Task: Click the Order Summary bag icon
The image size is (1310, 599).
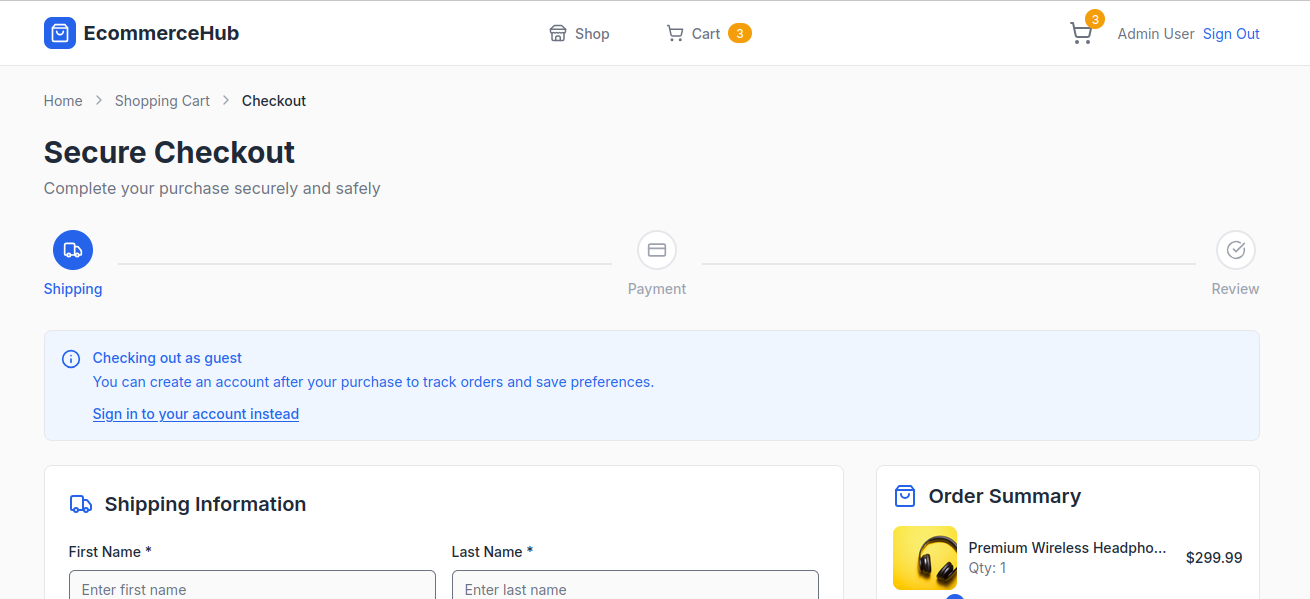Action: point(905,496)
